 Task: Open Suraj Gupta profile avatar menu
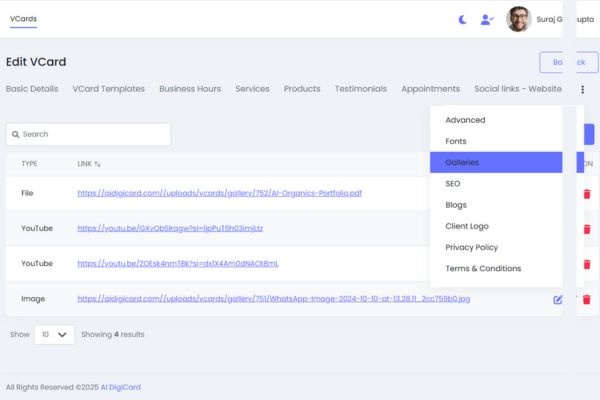click(518, 19)
